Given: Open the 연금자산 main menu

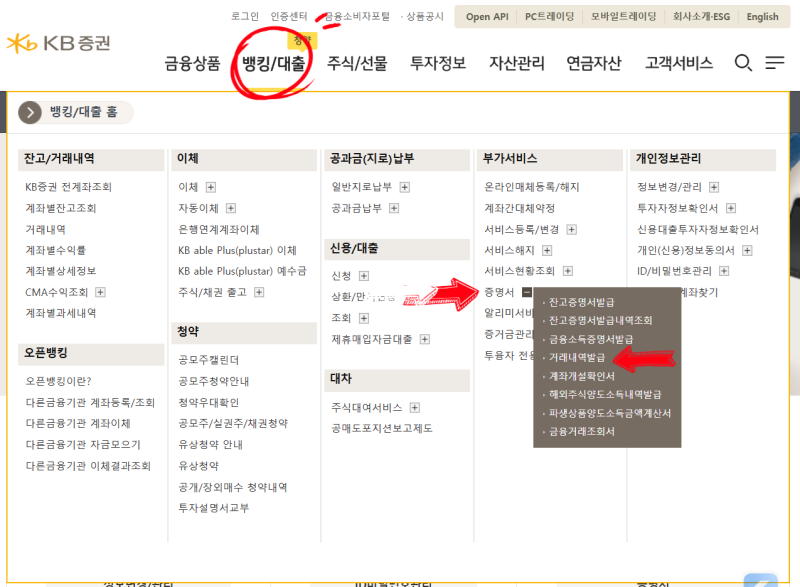Looking at the screenshot, I should coord(594,63).
